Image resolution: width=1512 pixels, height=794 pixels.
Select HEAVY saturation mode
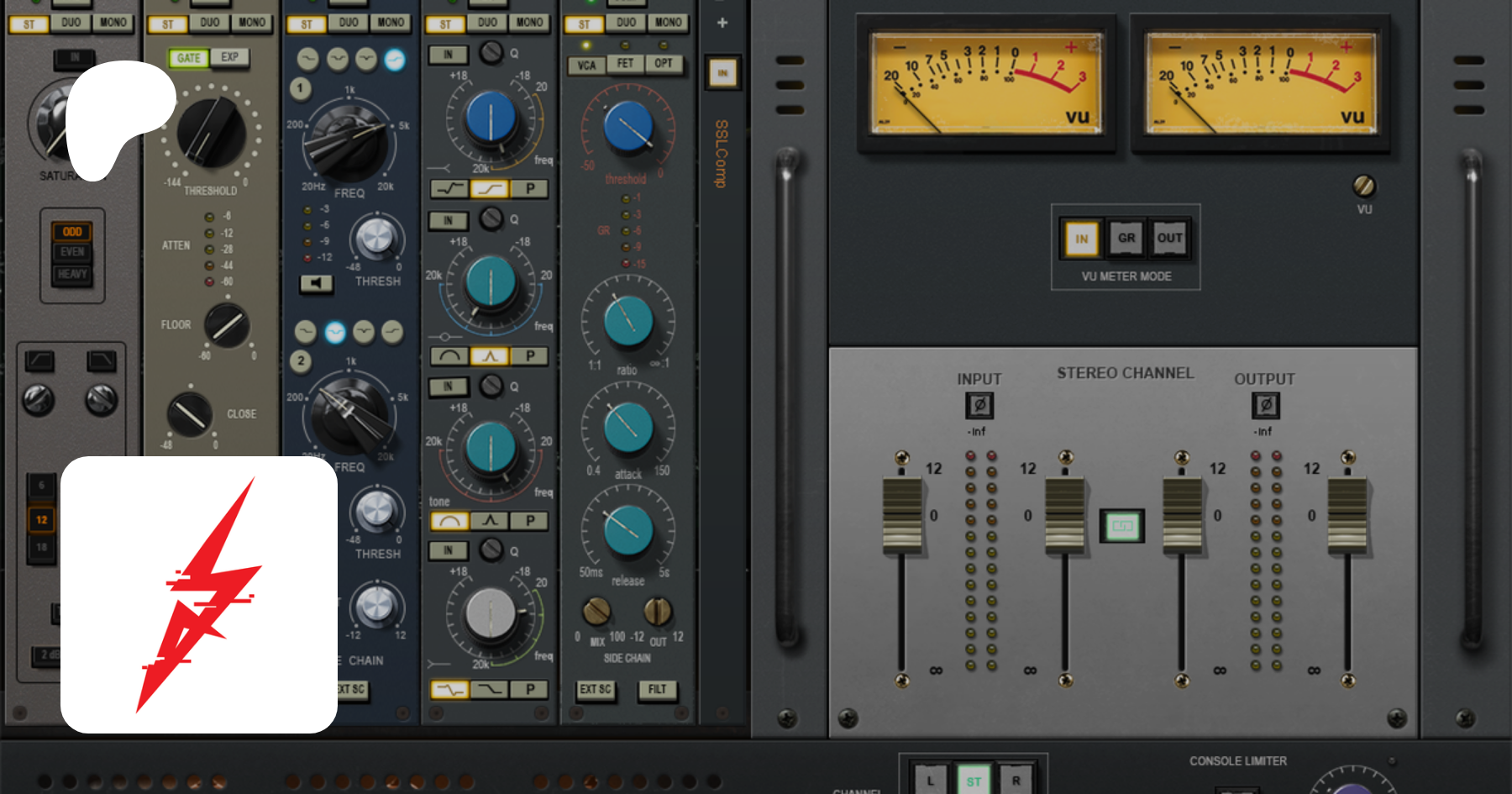[72, 274]
